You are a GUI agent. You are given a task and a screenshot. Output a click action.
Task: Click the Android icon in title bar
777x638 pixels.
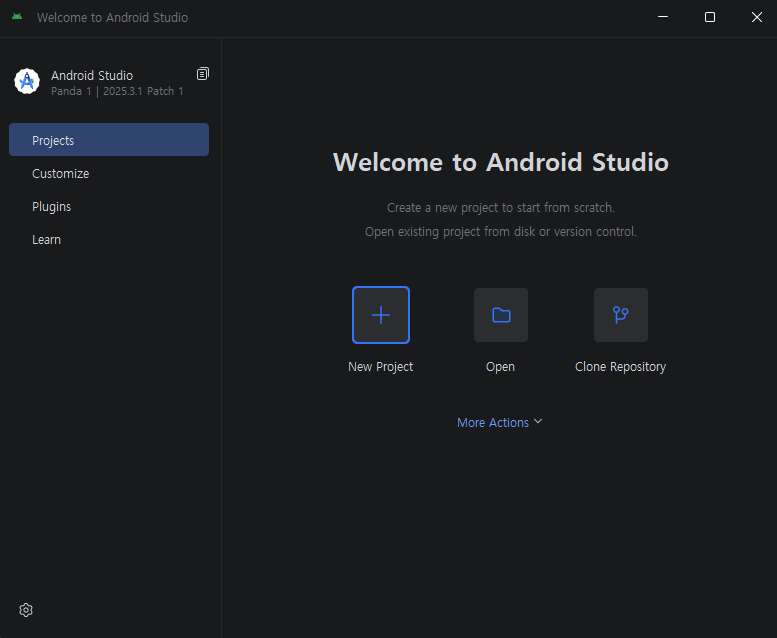pyautogui.click(x=17, y=17)
